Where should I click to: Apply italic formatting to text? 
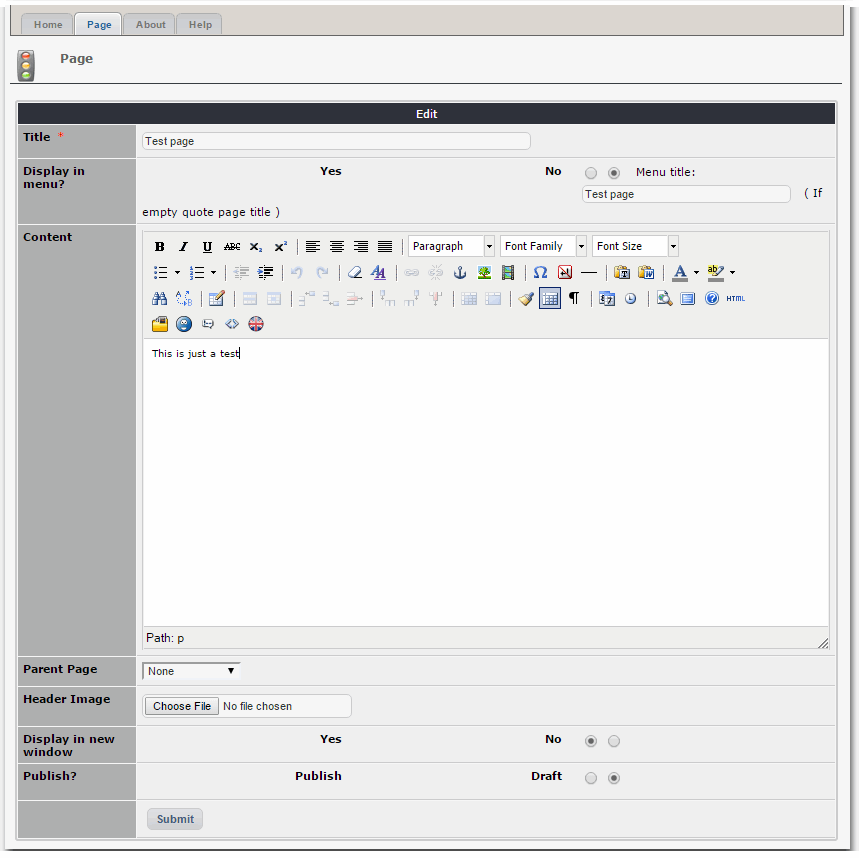[x=183, y=247]
